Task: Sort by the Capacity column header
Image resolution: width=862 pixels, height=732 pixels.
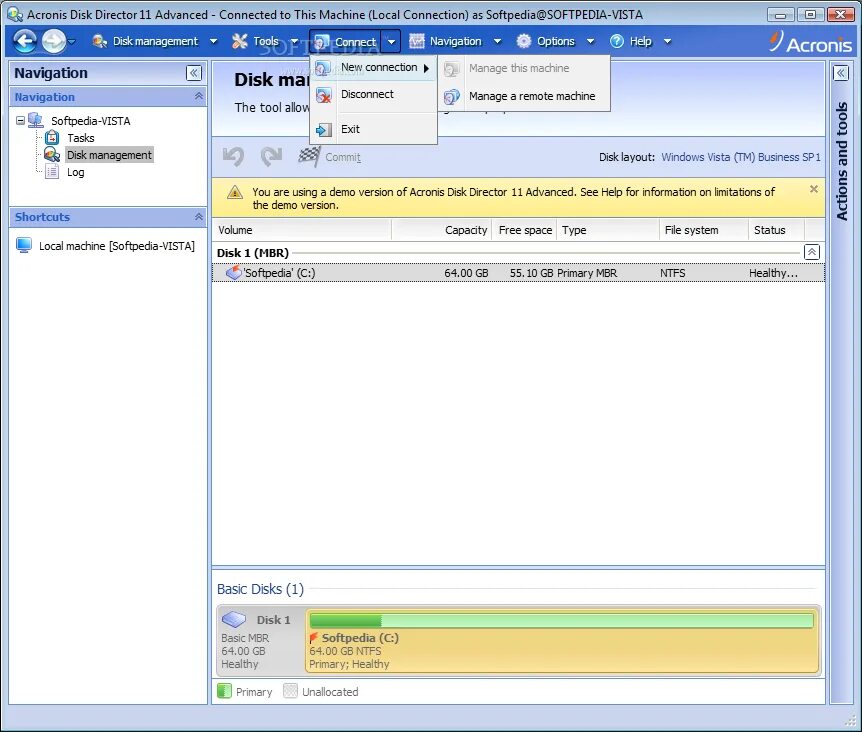Action: pyautogui.click(x=442, y=230)
